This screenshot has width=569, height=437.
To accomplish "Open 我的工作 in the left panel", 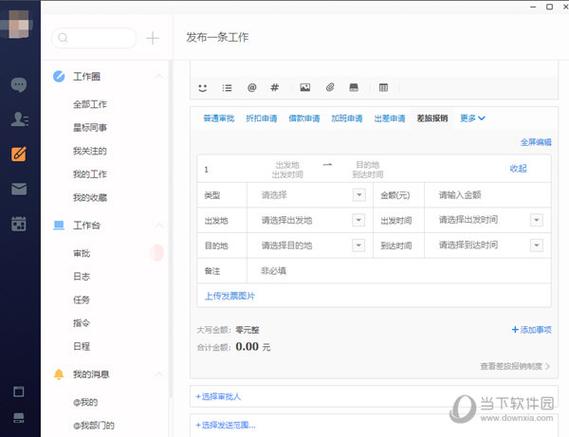I will coord(90,174).
